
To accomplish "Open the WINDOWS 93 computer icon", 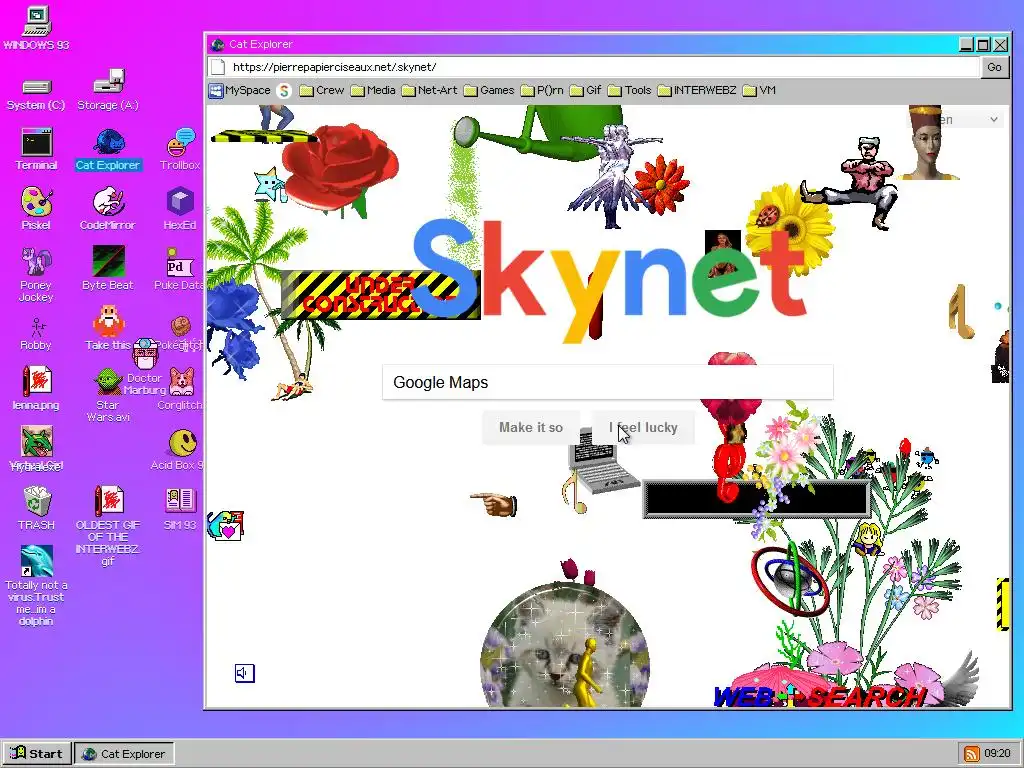I will click(x=36, y=28).
